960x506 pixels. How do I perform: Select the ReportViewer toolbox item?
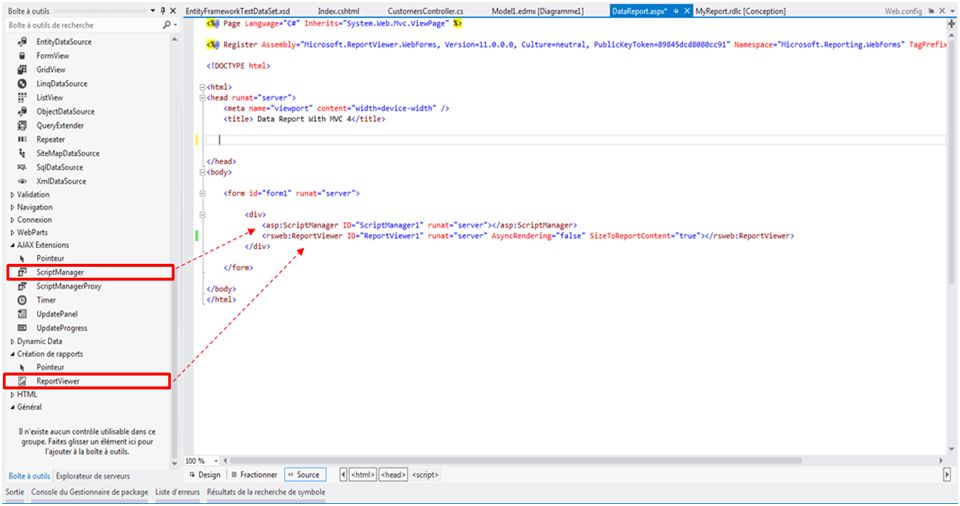pyautogui.click(x=58, y=381)
